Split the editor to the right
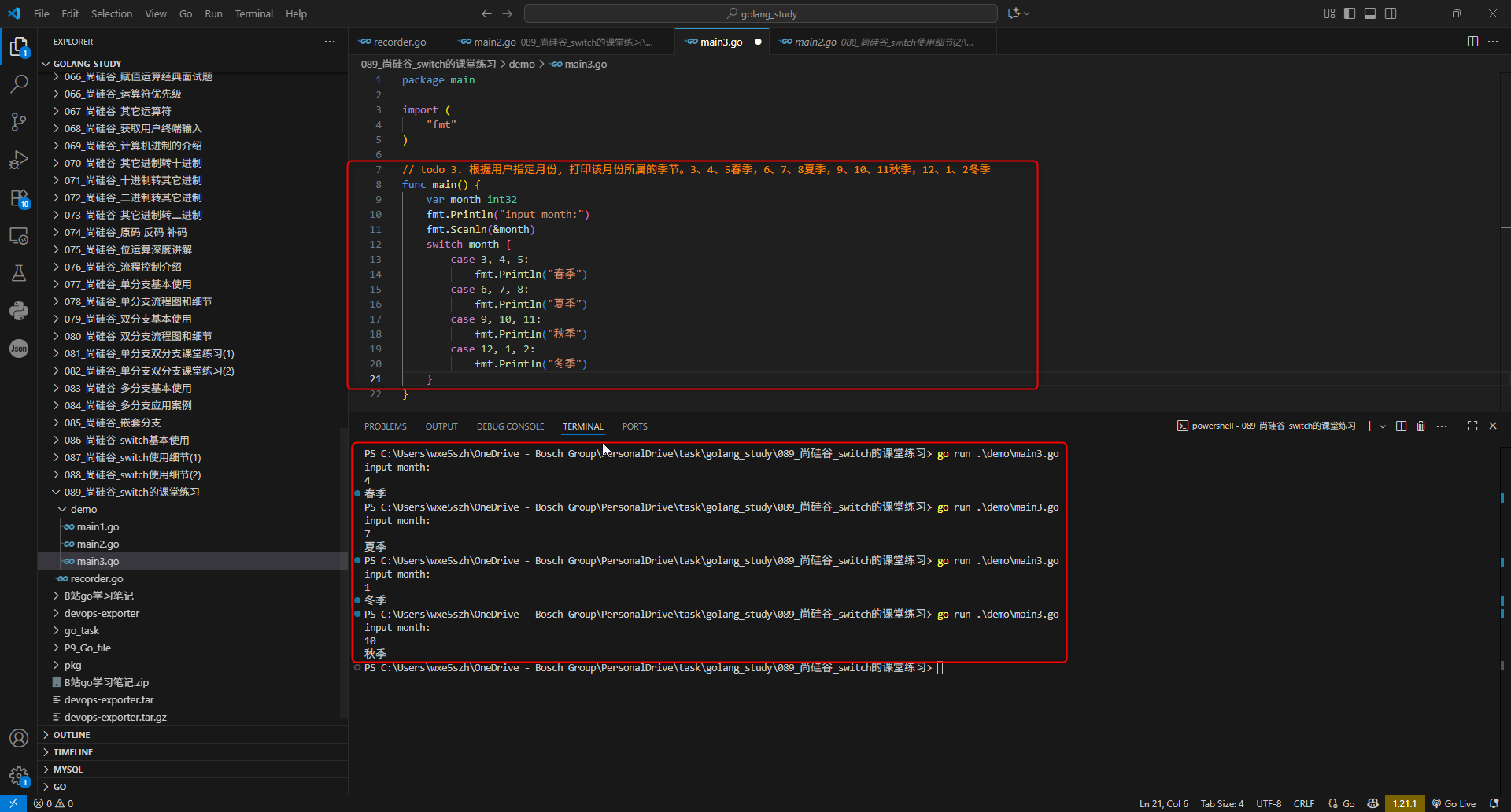Screen dimensions: 1511x812 1472,42
